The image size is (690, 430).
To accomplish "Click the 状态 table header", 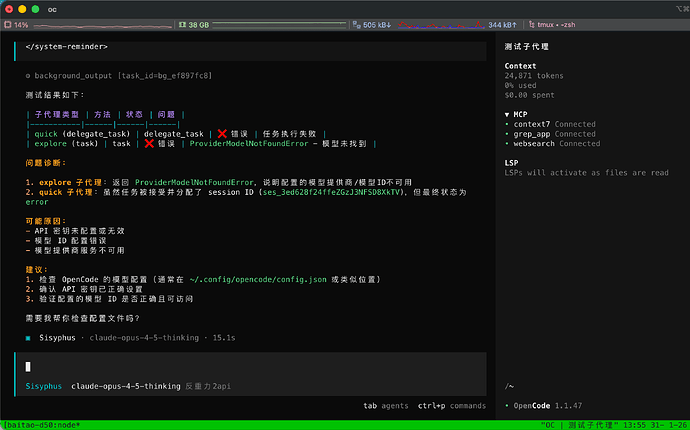I will pyautogui.click(x=134, y=114).
